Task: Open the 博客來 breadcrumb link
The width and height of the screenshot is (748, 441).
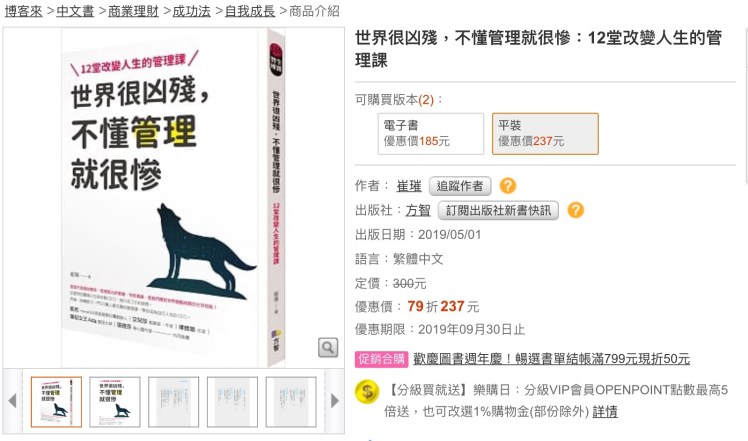Action: [x=24, y=11]
